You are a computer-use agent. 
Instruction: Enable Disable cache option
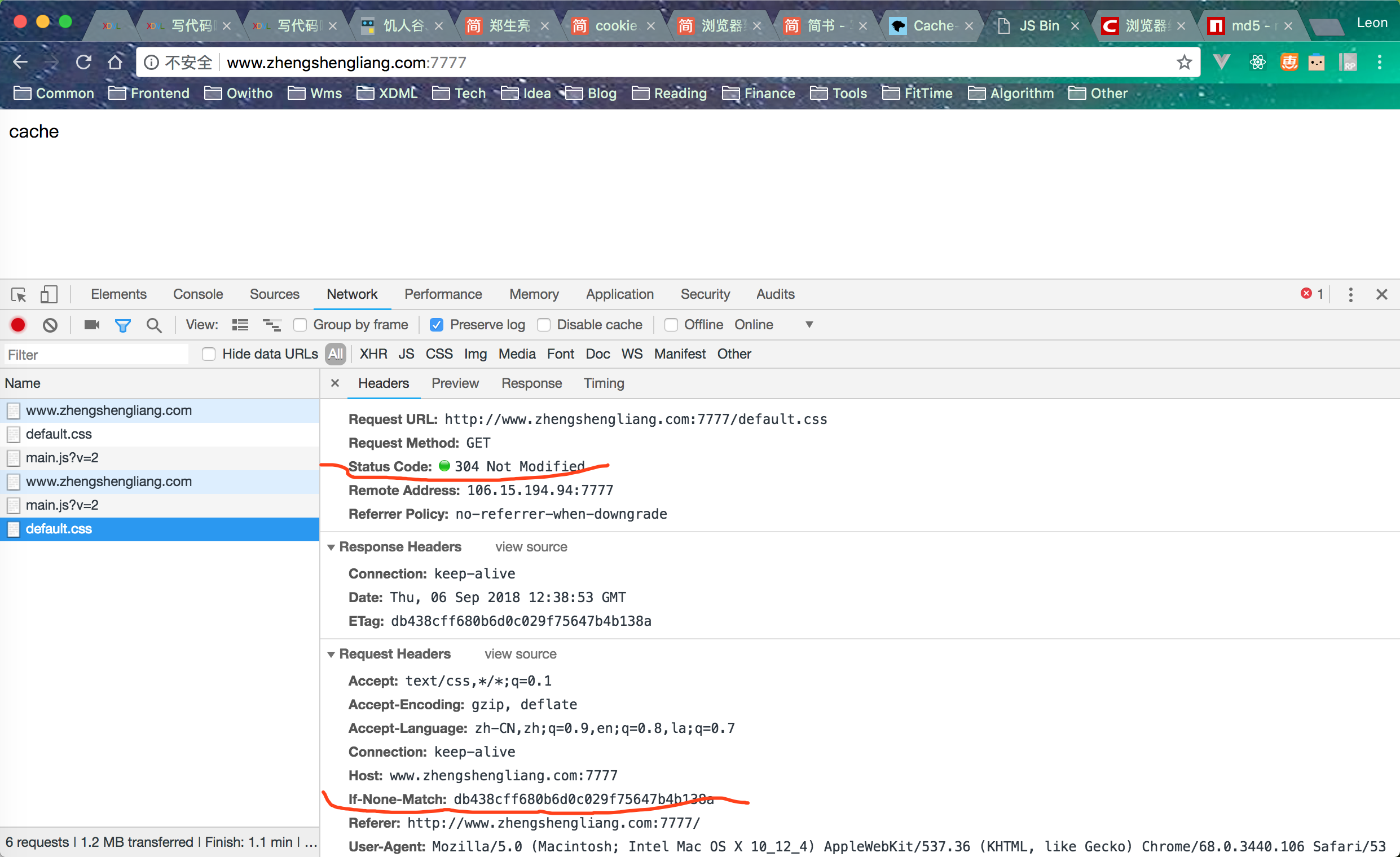(x=544, y=324)
